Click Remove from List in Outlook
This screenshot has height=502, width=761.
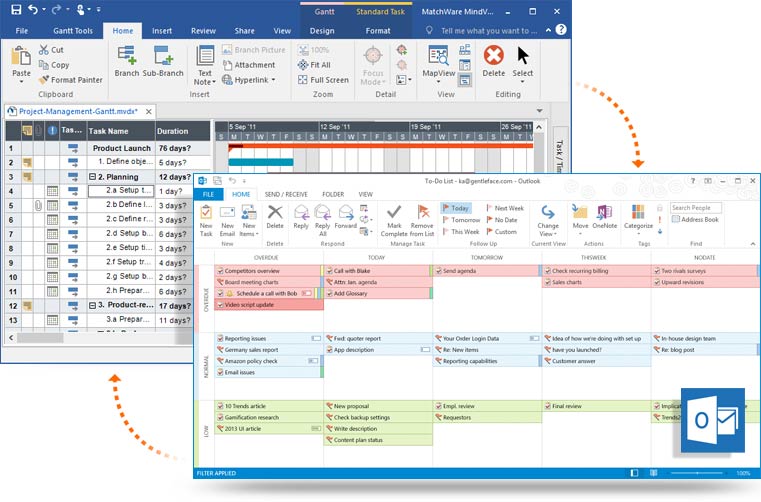(422, 221)
